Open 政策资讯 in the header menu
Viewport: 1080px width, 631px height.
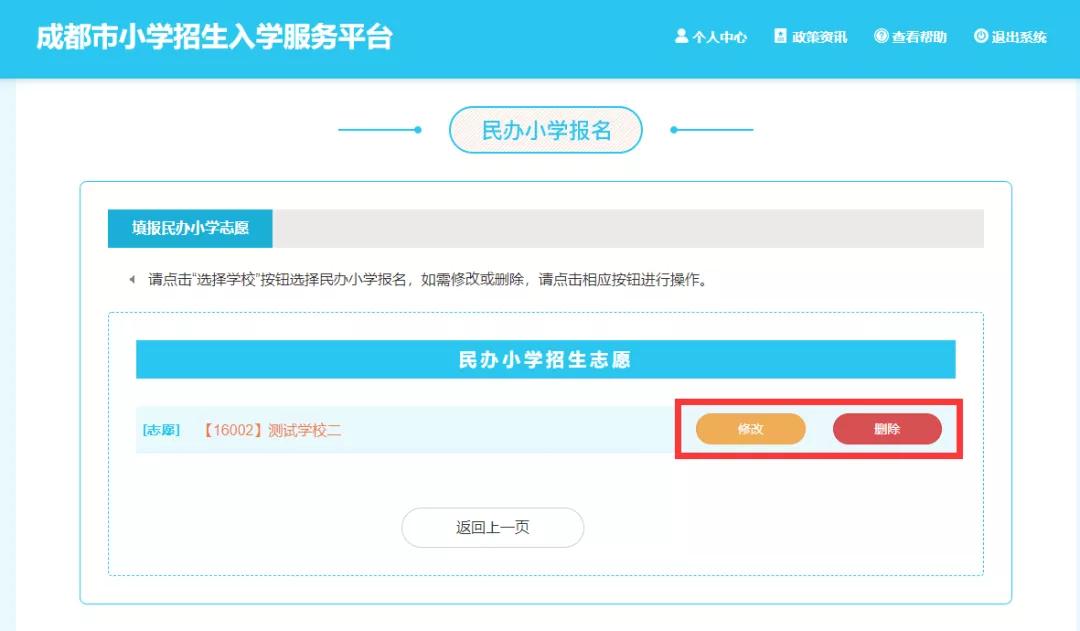pyautogui.click(x=820, y=36)
